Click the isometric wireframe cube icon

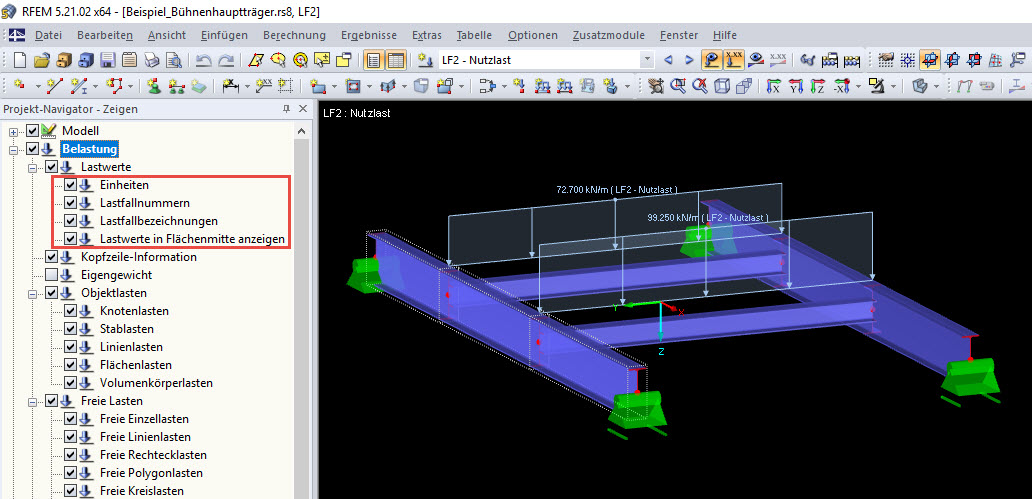[x=722, y=86]
